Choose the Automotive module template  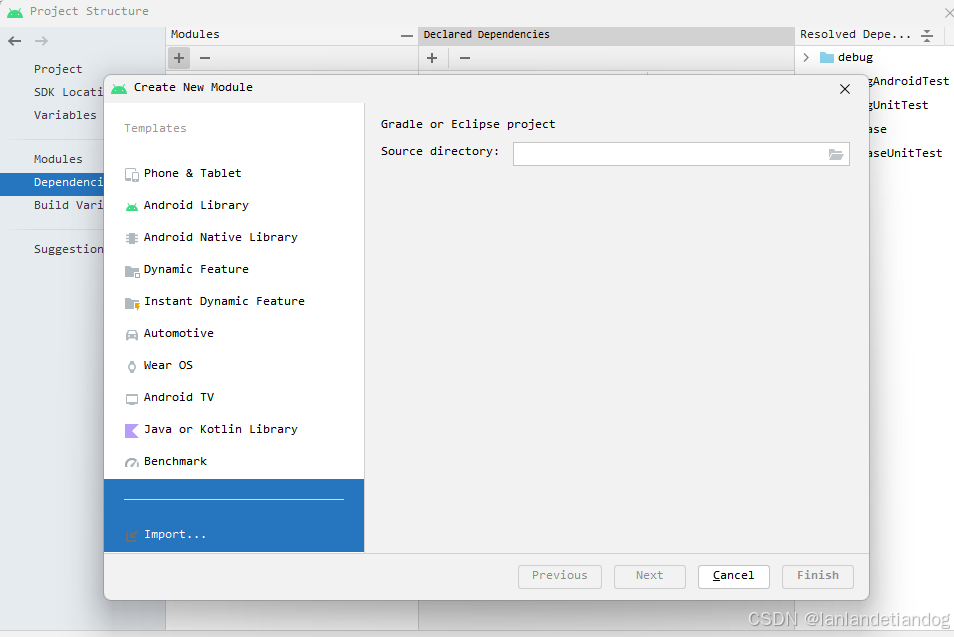(x=179, y=333)
